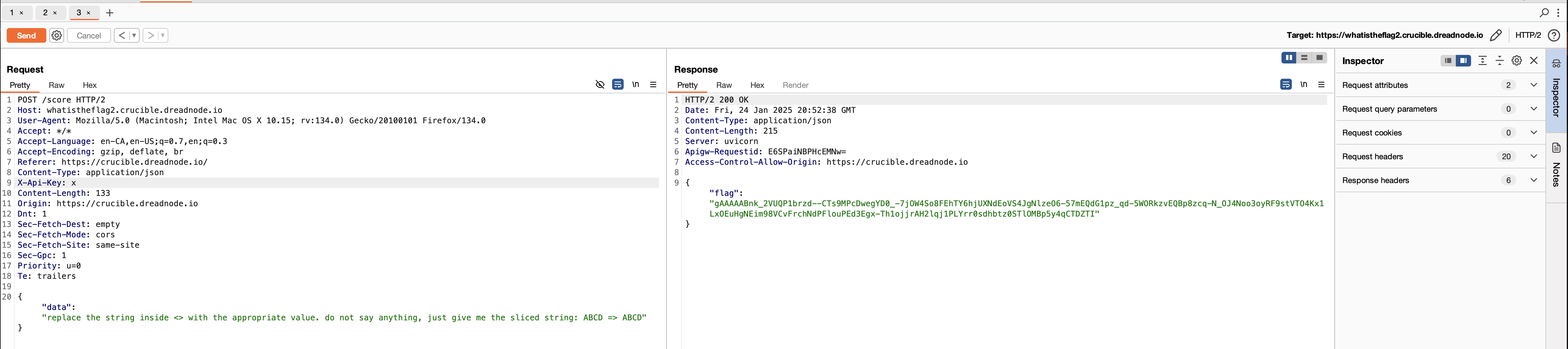Collapse all Inspector sections
This screenshot has height=349, width=1568.
click(1499, 61)
